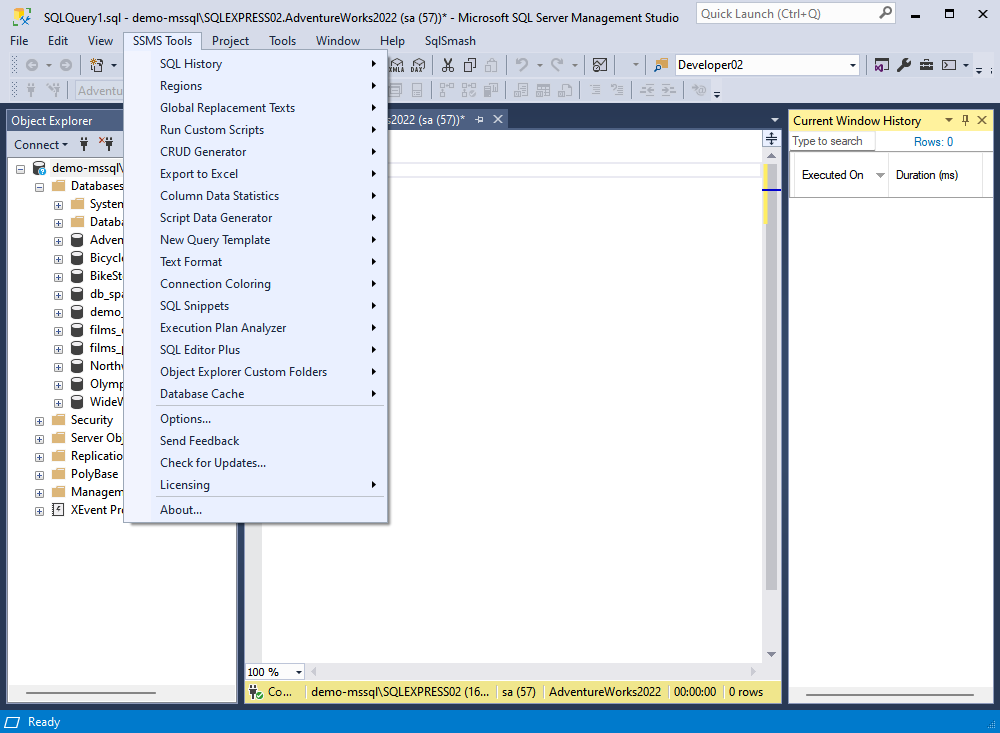
Task: Open the Toolbox briefcase icon
Action: pyautogui.click(x=926, y=65)
